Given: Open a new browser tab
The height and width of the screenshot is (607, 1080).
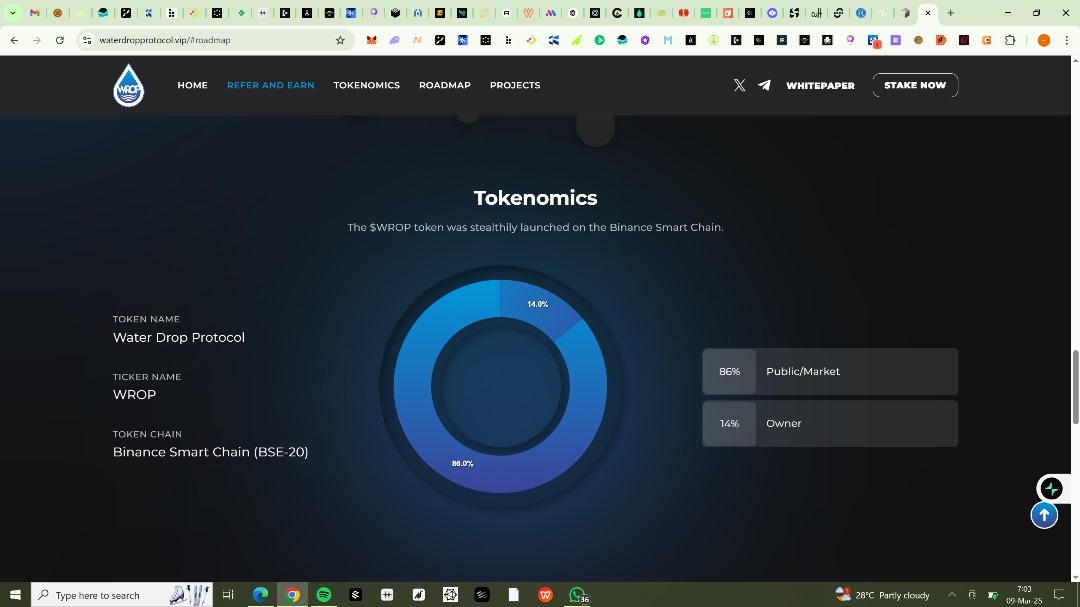Looking at the screenshot, I should pyautogui.click(x=951, y=12).
